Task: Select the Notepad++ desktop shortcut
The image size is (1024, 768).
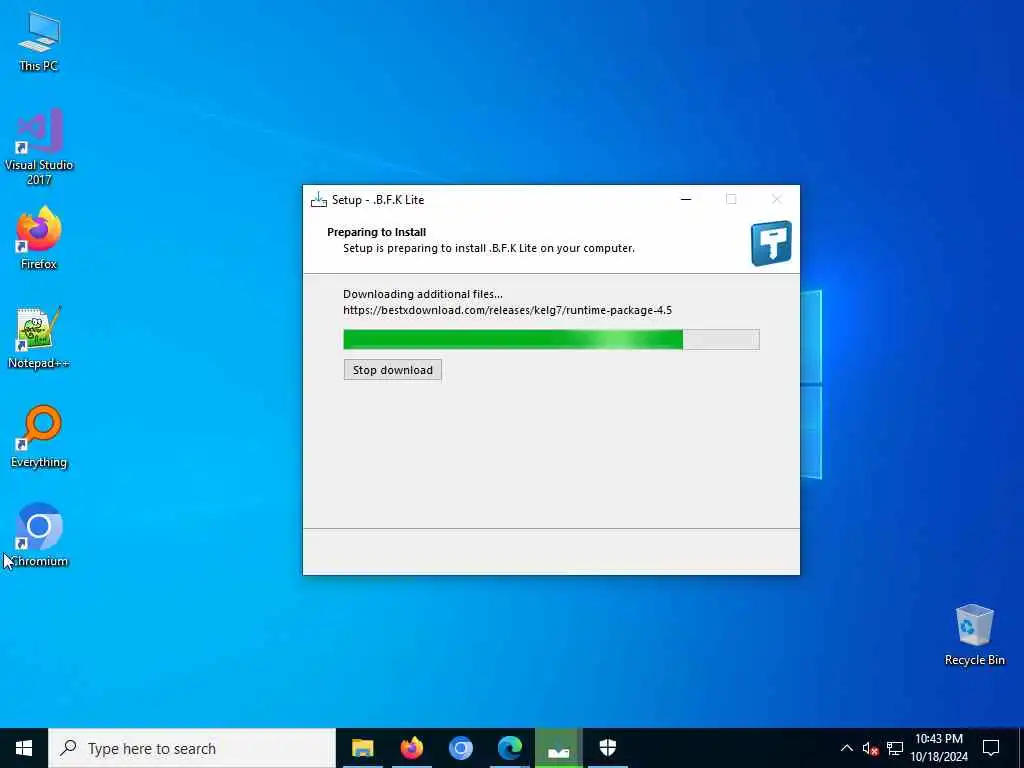Action: [39, 338]
